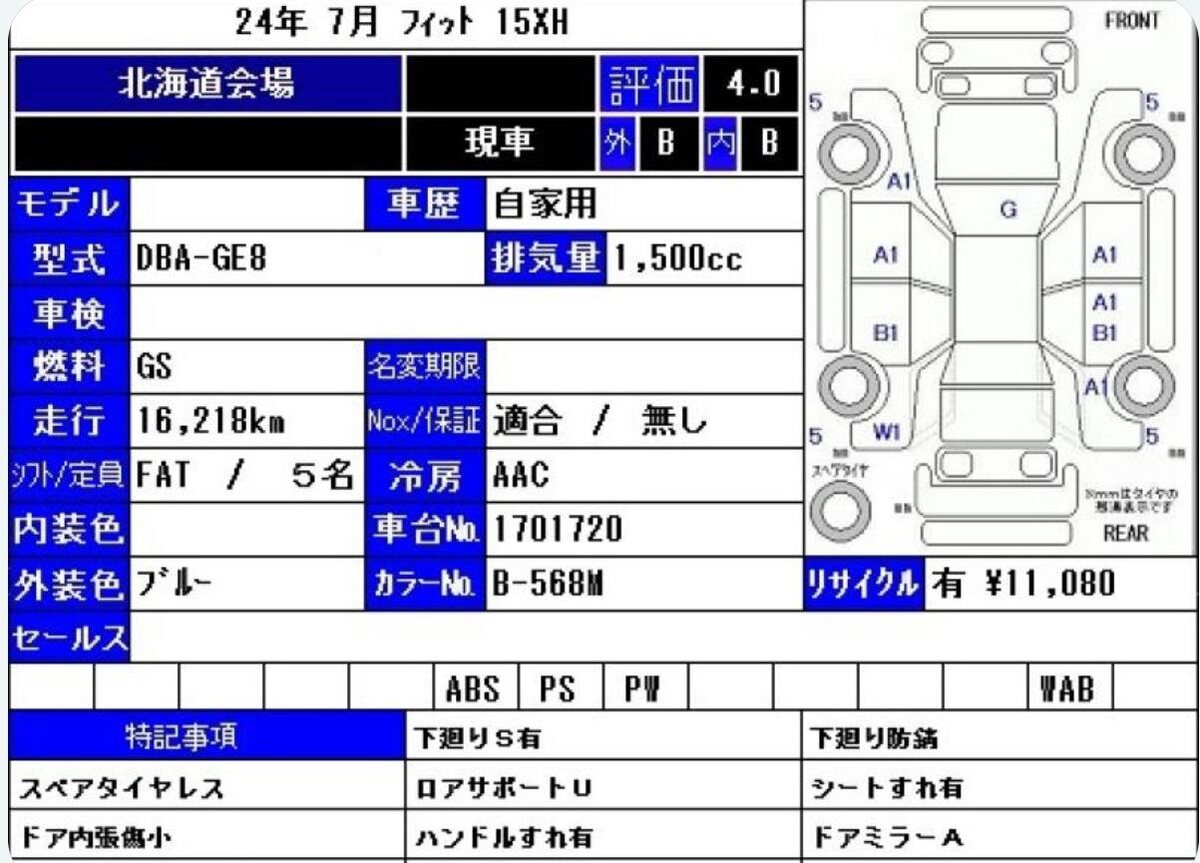Select the '有 ¥11,080' recycle fee
Viewport: 1200px width, 863px height.
(x=1022, y=584)
